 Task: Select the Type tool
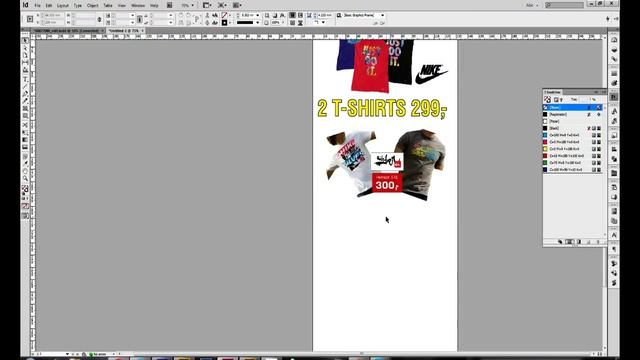(x=25, y=79)
